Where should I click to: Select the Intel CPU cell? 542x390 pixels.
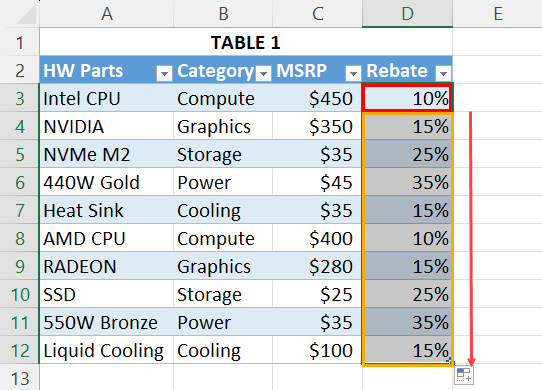pos(106,98)
